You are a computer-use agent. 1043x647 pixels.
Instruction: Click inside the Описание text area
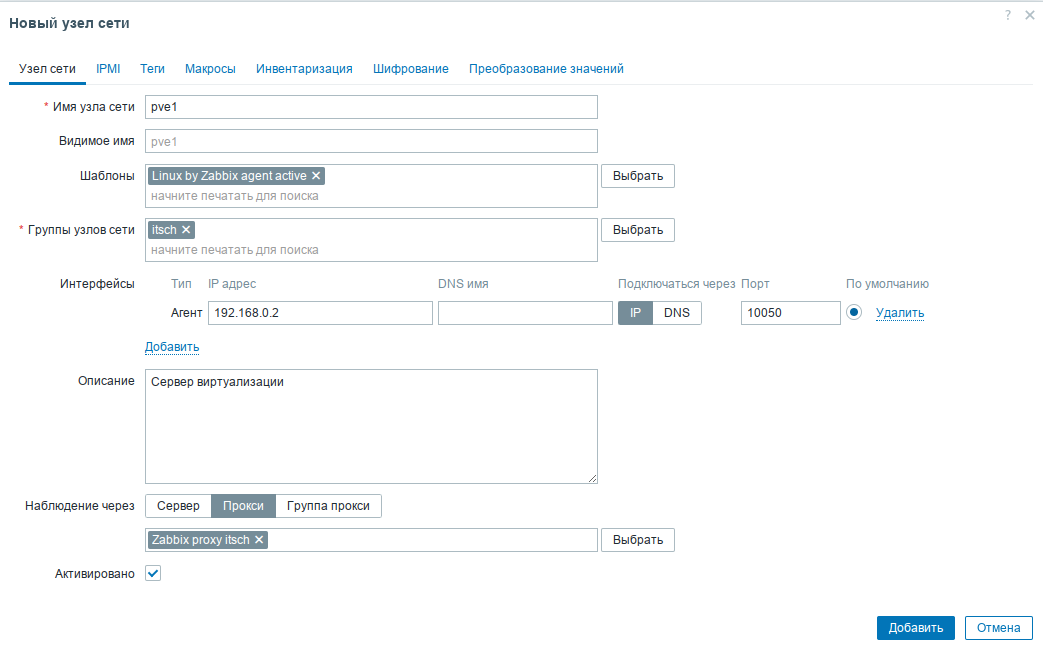tap(370, 425)
